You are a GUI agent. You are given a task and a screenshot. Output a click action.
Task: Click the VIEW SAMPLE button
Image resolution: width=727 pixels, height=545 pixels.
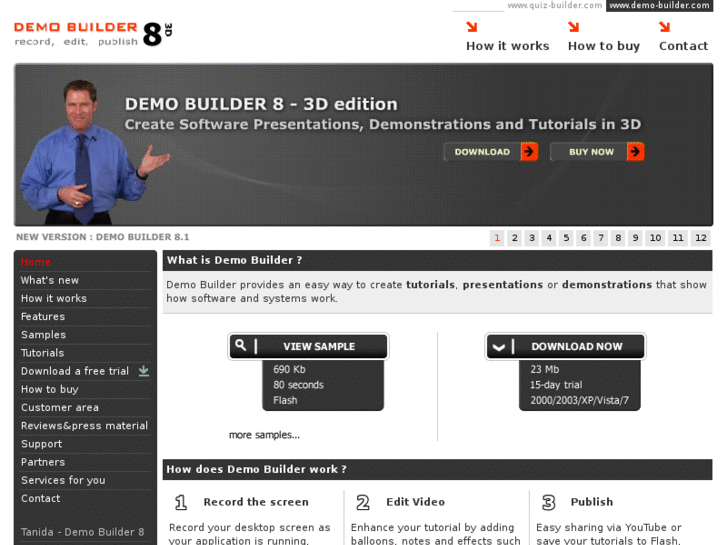308,346
